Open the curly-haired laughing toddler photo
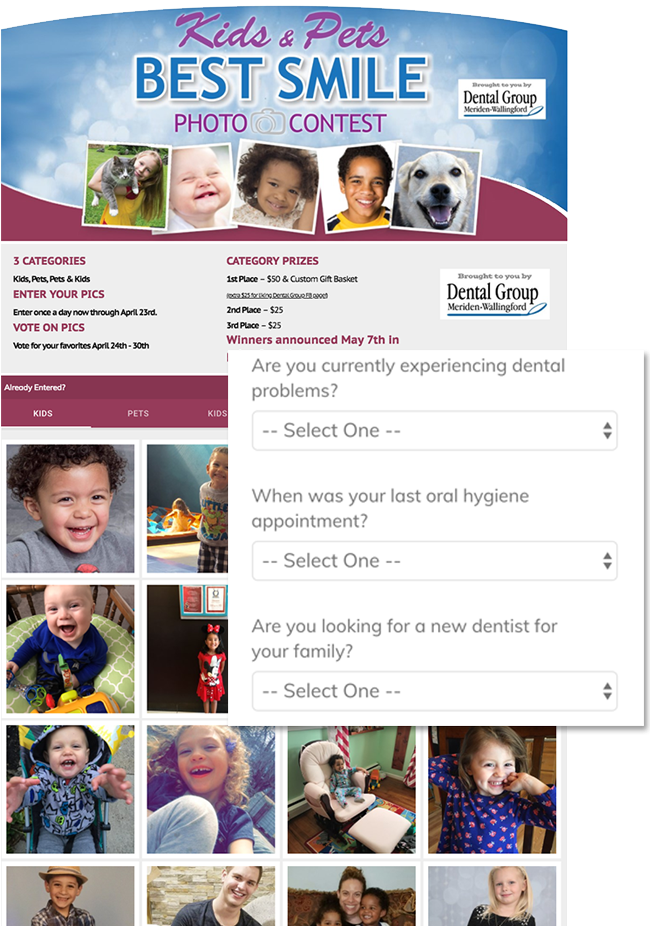 click(70, 508)
